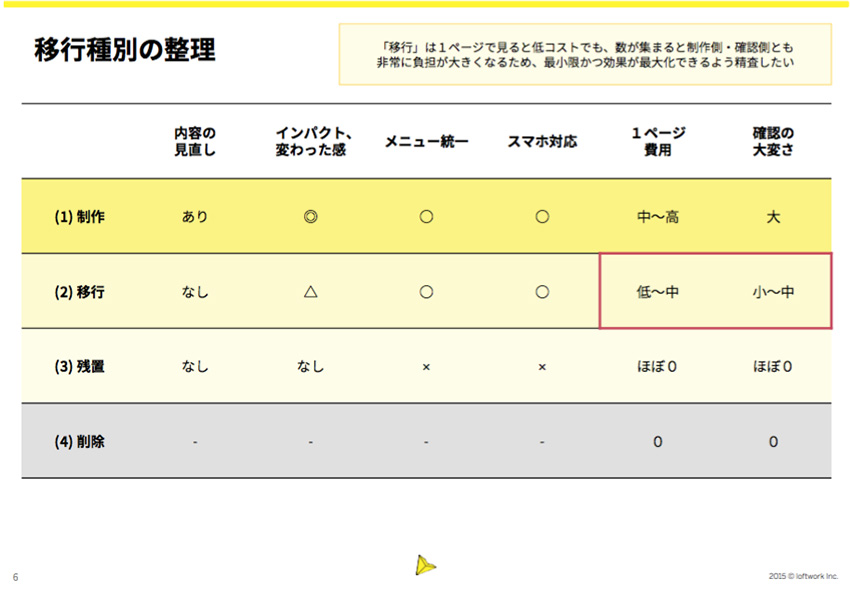This screenshot has height=591, width=850.
Task: Click the なし cell in the 移行 row
Action: coord(195,292)
